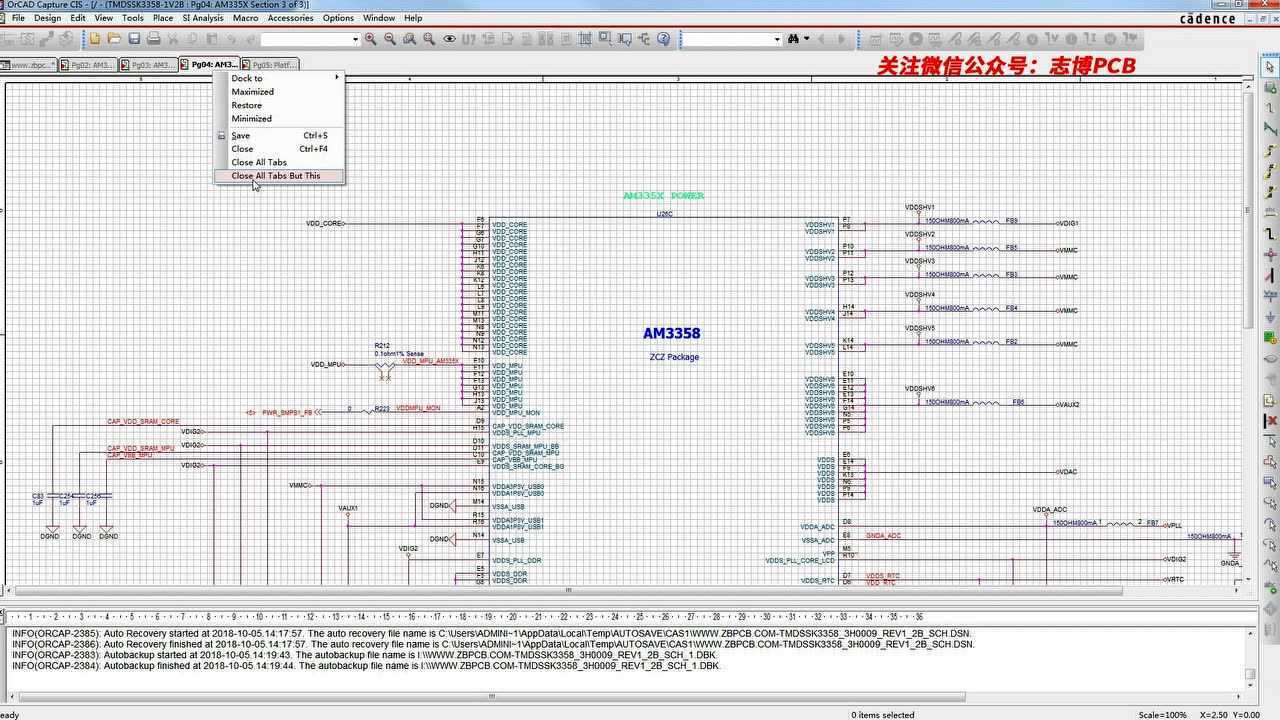Select Maximized from the context menu
This screenshot has height=720, width=1280.
tap(252, 92)
